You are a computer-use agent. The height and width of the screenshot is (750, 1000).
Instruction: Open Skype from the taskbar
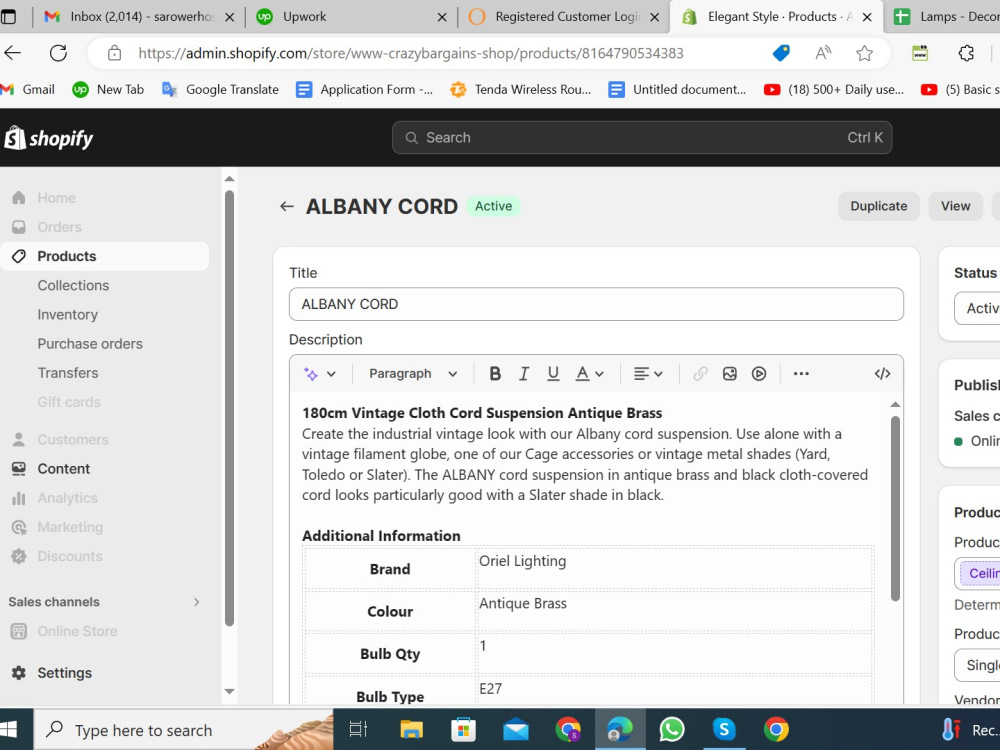724,729
